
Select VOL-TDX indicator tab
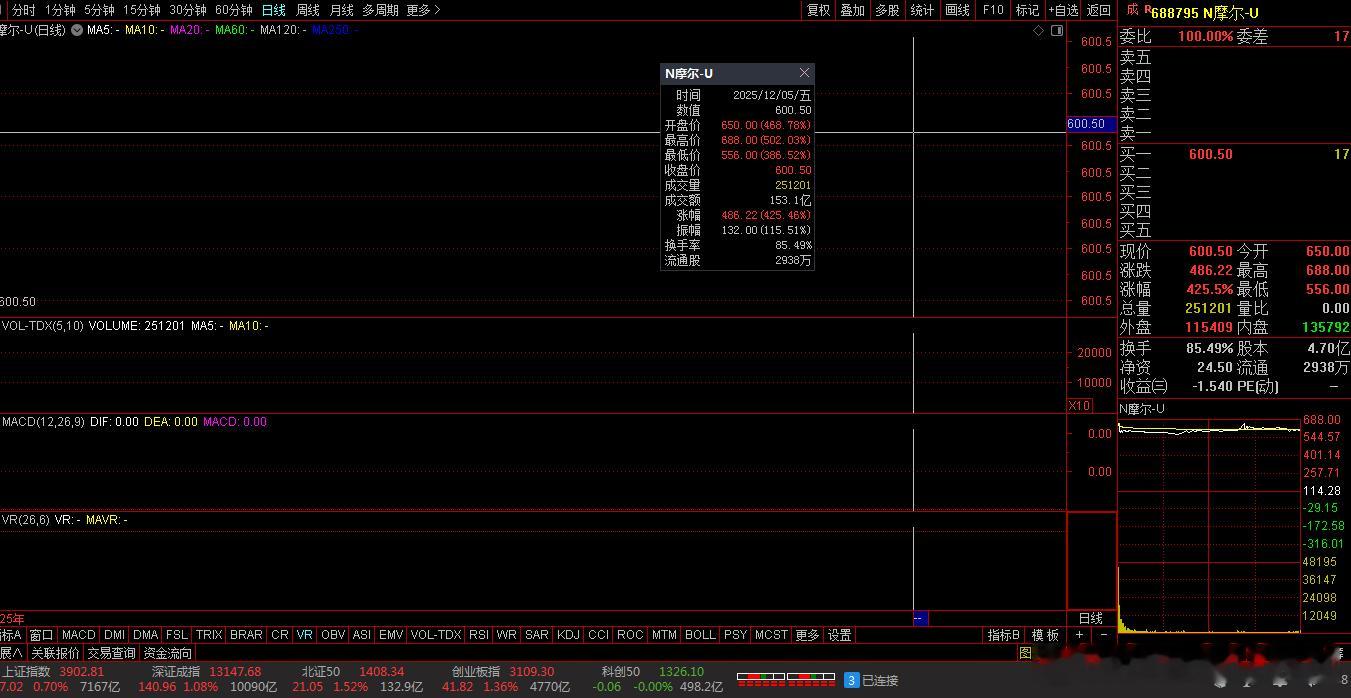click(436, 635)
